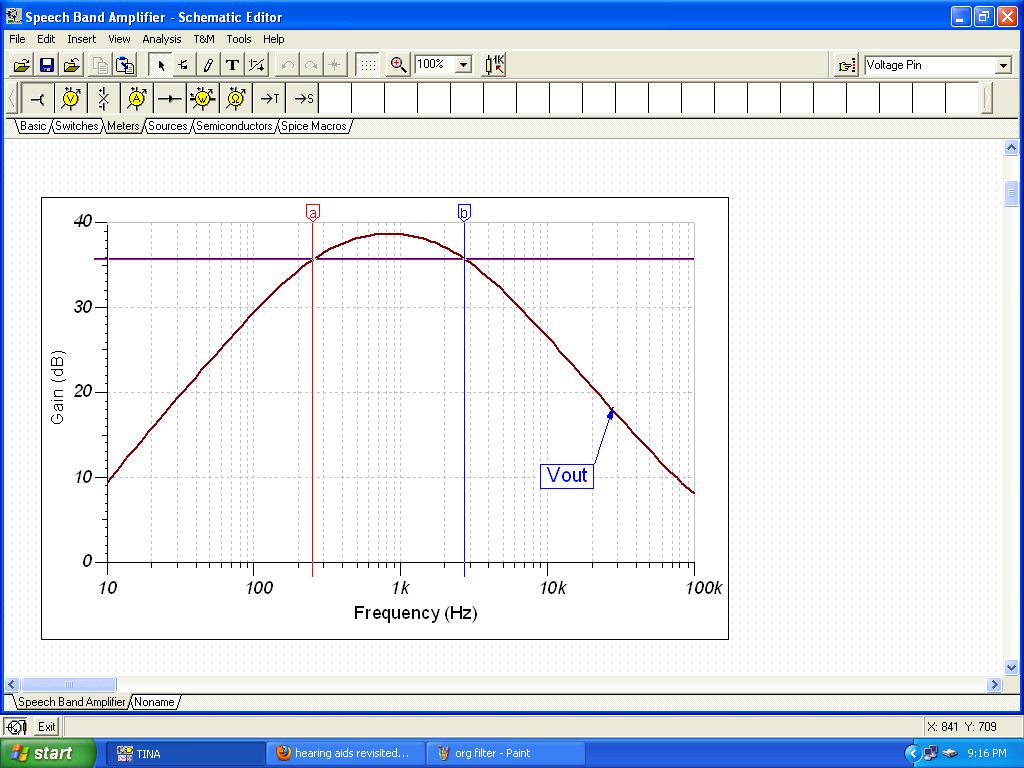This screenshot has height=768, width=1024.
Task: Click the vertical scrollbar up arrow
Action: [1011, 148]
